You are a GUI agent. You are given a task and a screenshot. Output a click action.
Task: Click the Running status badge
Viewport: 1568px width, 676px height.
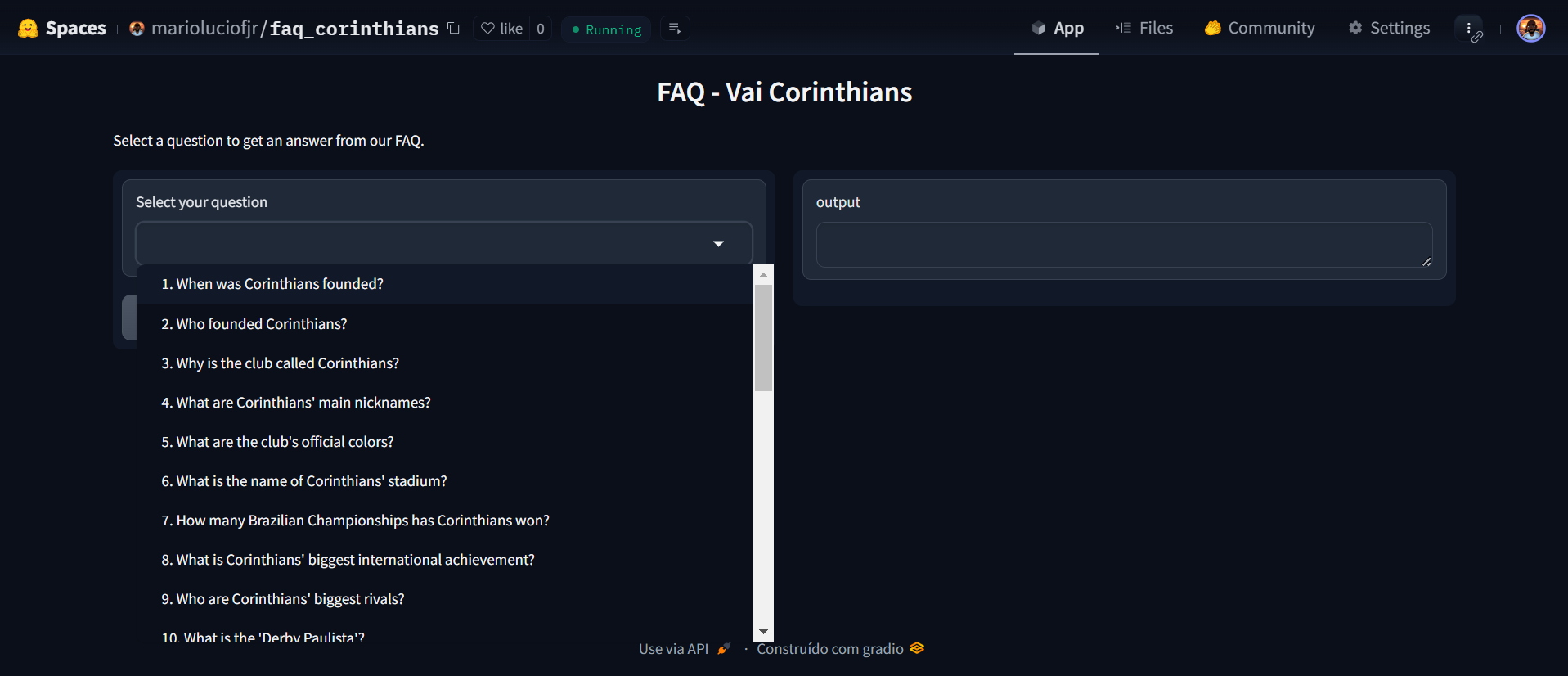(606, 29)
